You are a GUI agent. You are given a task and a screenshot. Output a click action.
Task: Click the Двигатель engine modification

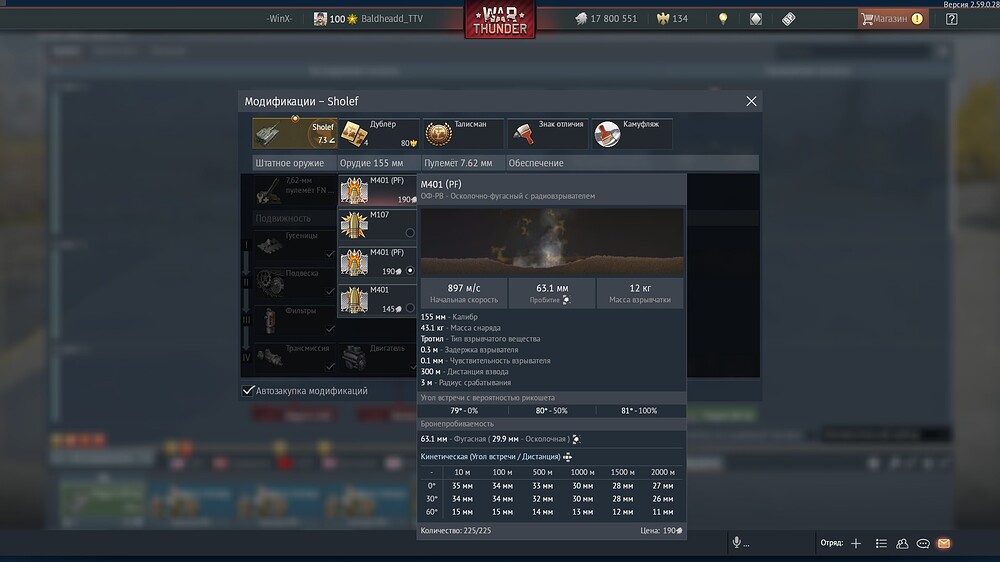click(x=378, y=359)
